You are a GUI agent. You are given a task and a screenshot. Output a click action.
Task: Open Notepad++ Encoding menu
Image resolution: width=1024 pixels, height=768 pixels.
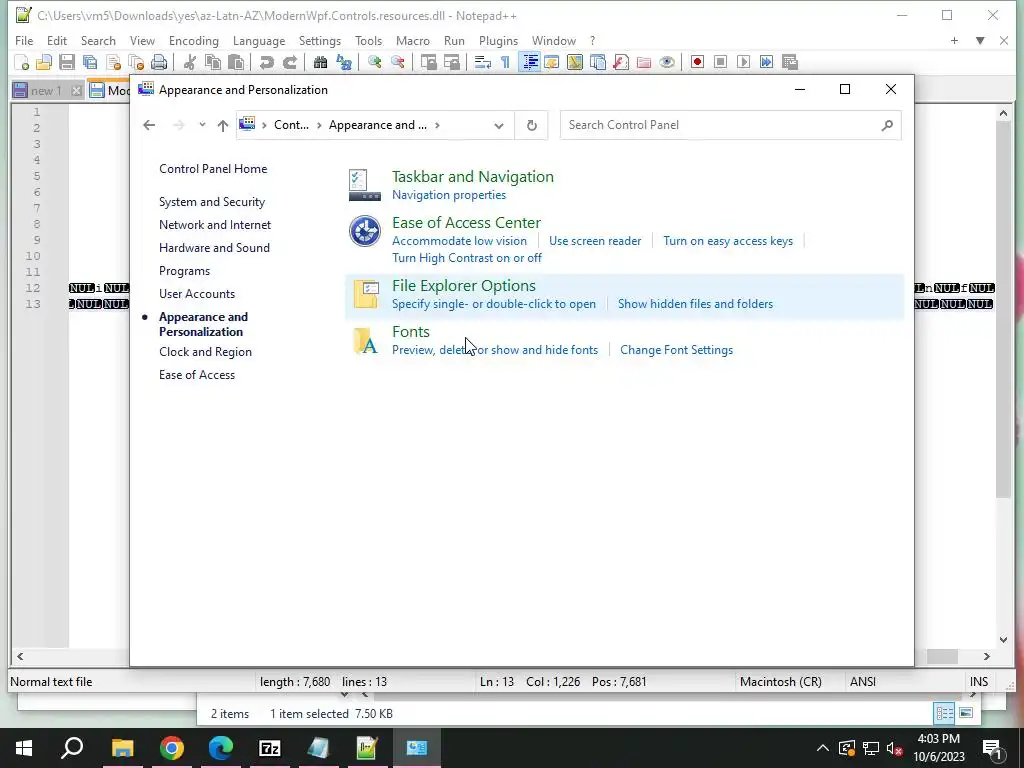pos(193,40)
